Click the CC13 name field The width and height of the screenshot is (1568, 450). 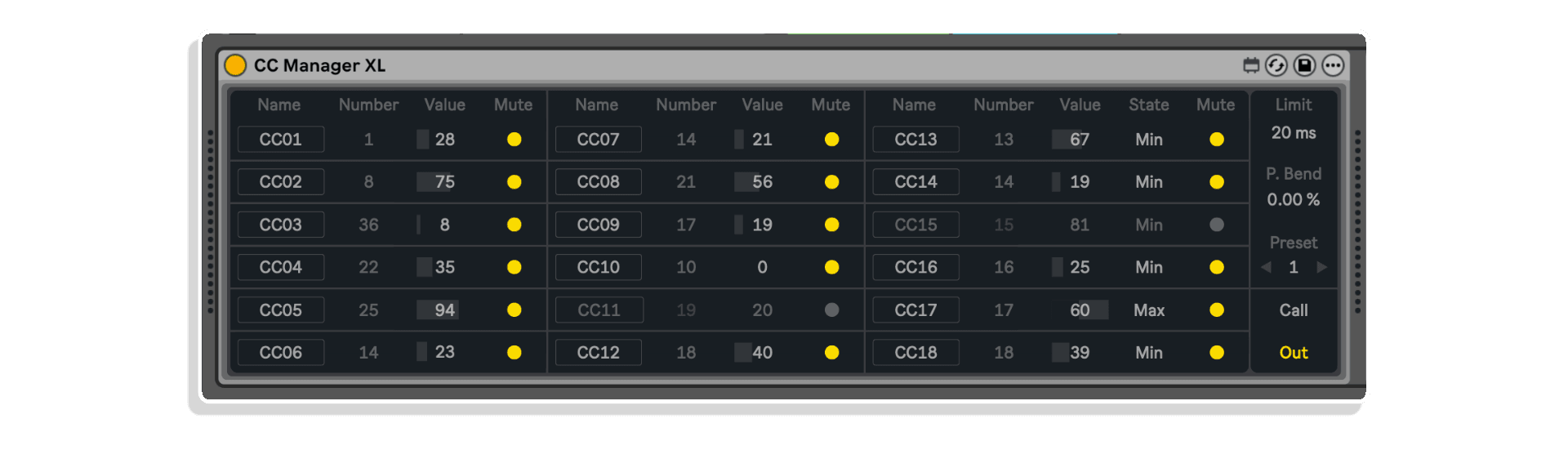(915, 140)
